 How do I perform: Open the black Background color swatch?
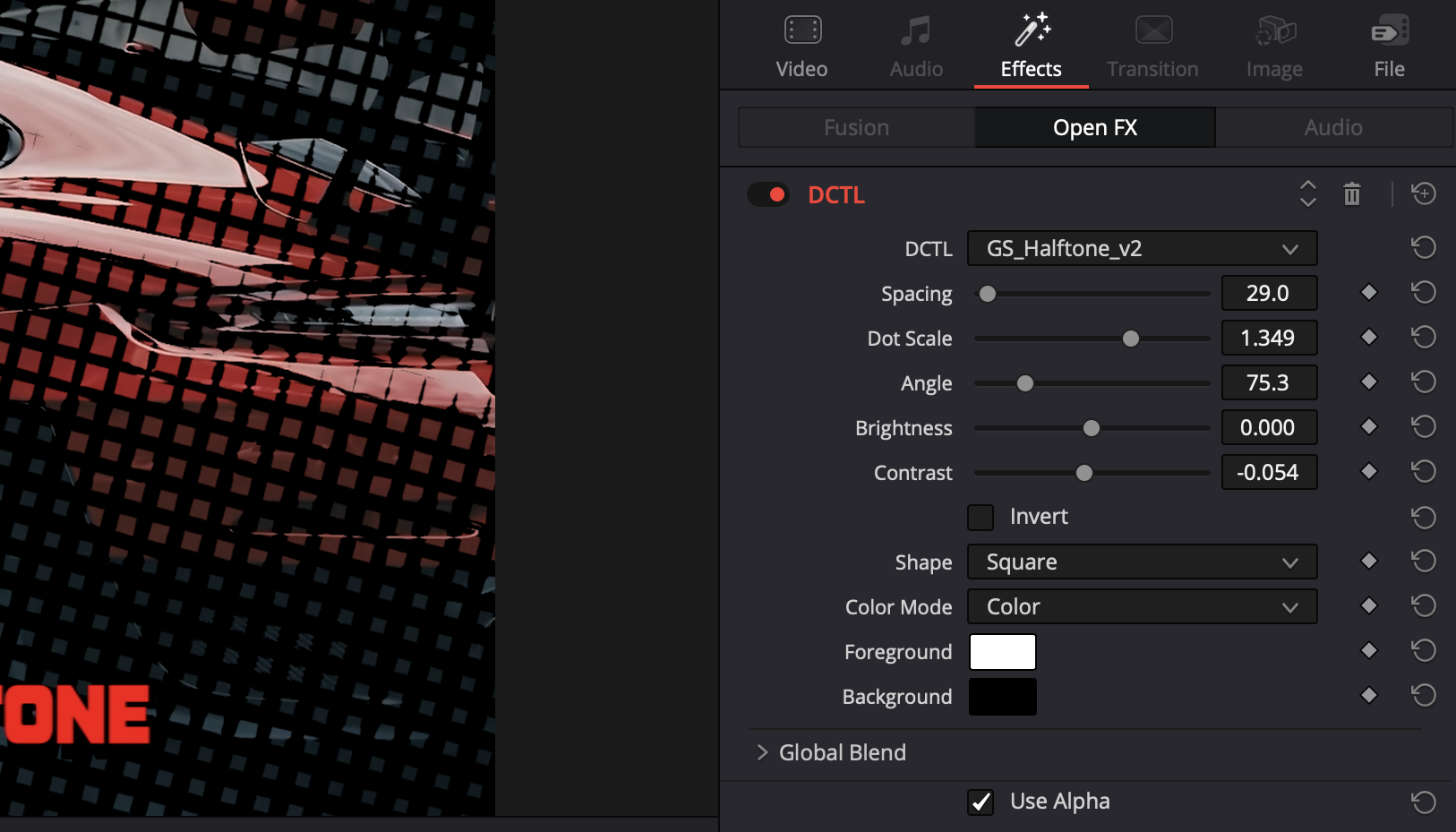[1003, 697]
